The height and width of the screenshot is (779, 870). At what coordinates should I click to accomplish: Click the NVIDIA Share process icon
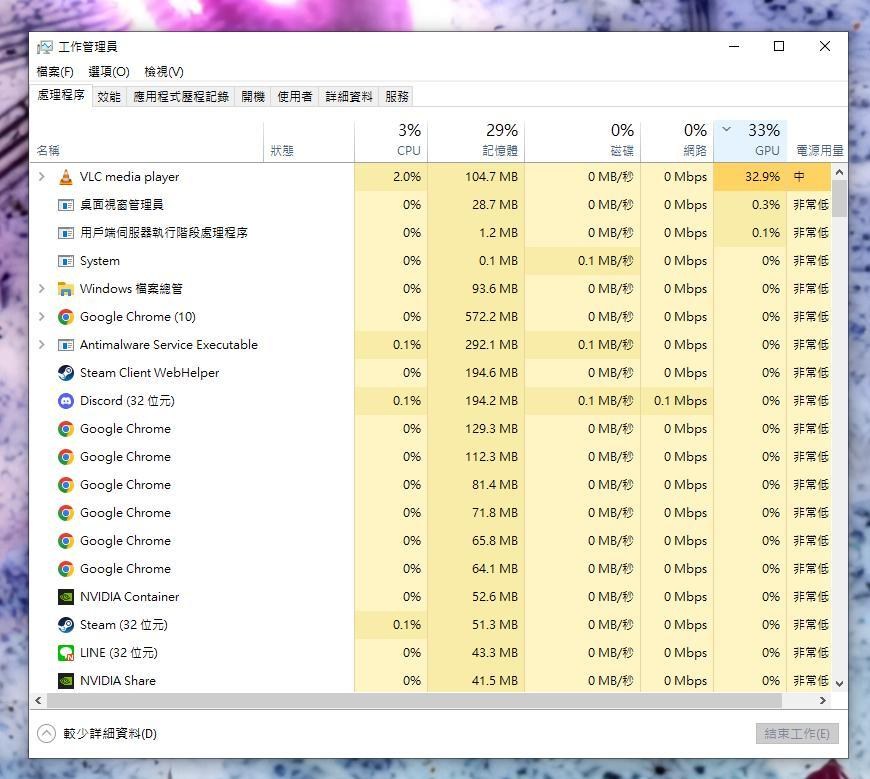point(63,680)
